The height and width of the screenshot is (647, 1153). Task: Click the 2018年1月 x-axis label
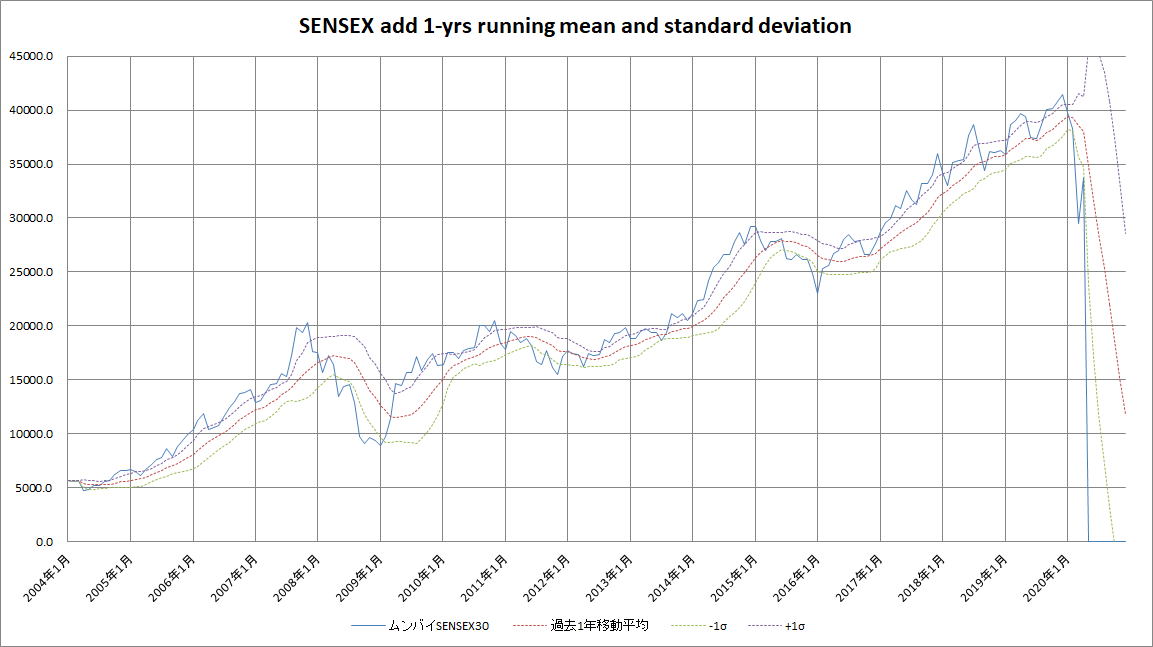click(x=922, y=579)
